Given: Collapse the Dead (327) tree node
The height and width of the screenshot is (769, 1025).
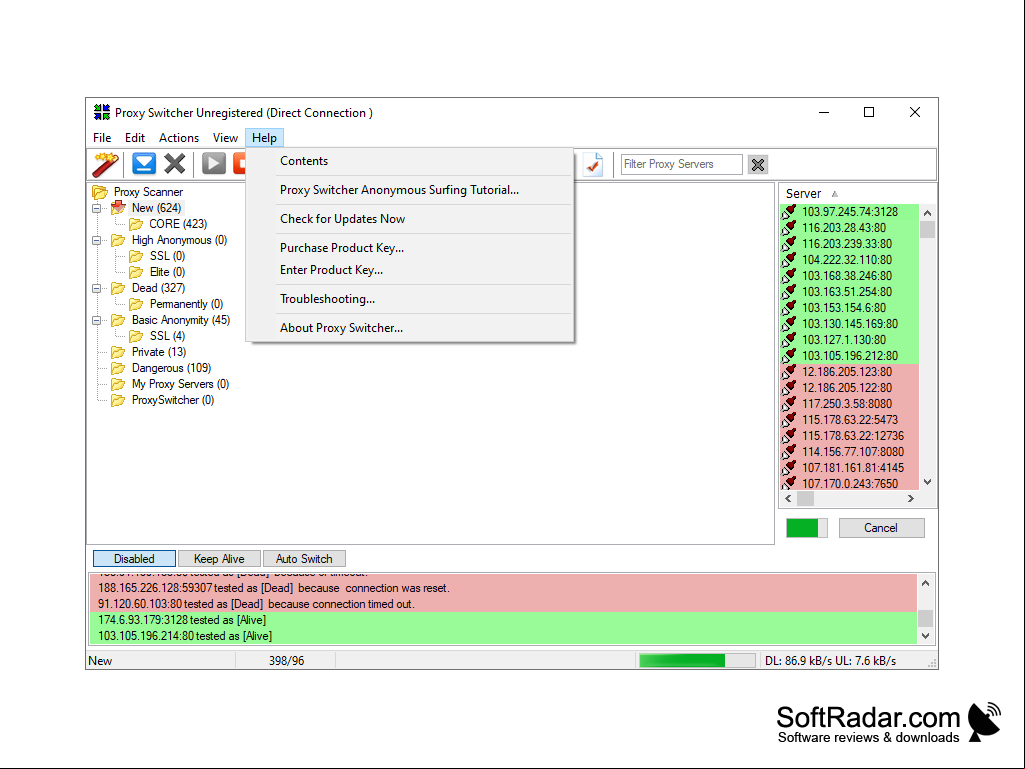Looking at the screenshot, I should point(97,288).
